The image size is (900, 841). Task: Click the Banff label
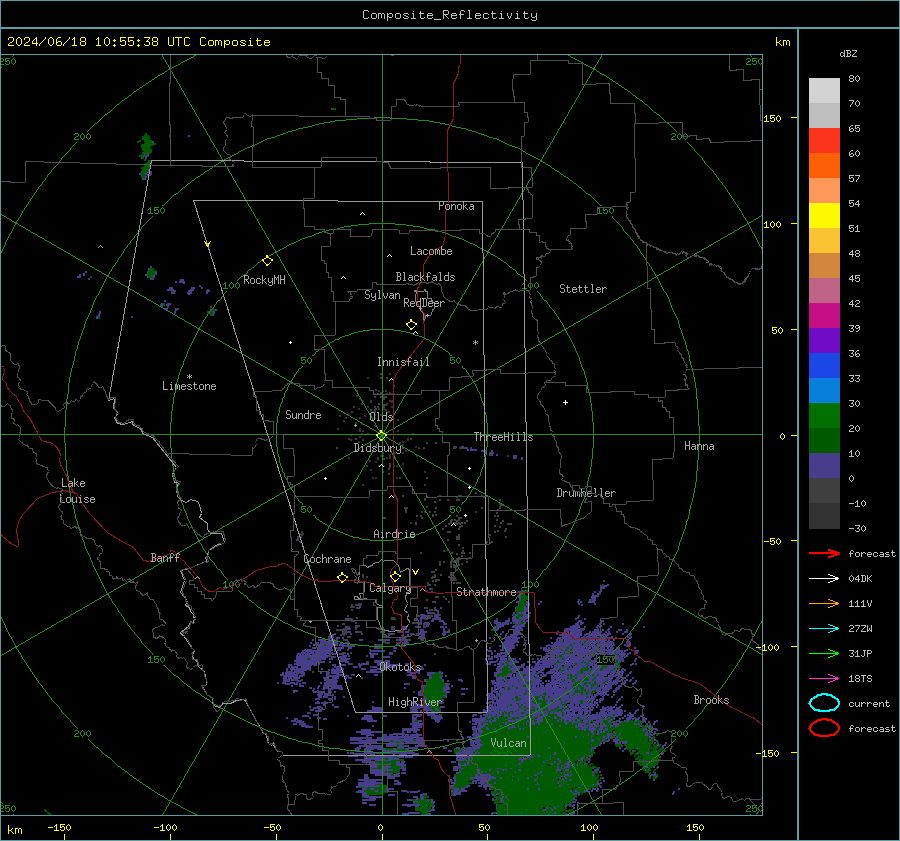[x=165, y=557]
